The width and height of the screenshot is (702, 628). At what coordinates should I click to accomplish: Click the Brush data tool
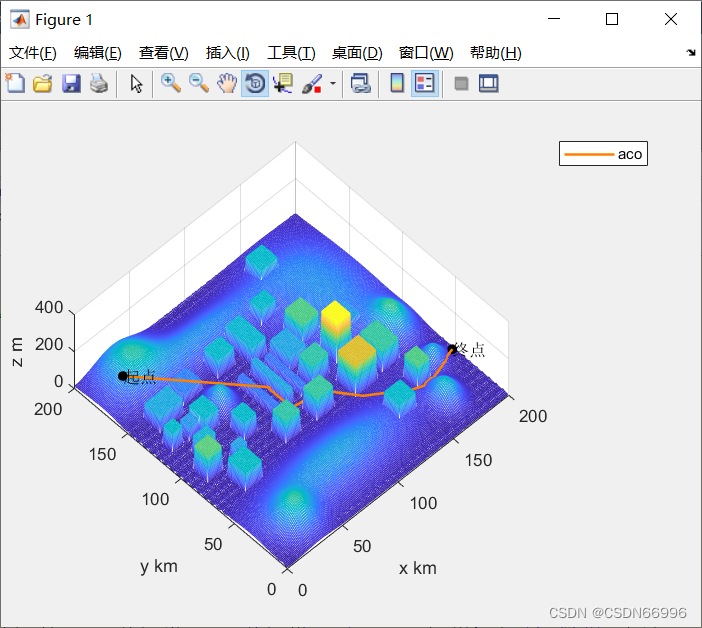point(312,83)
